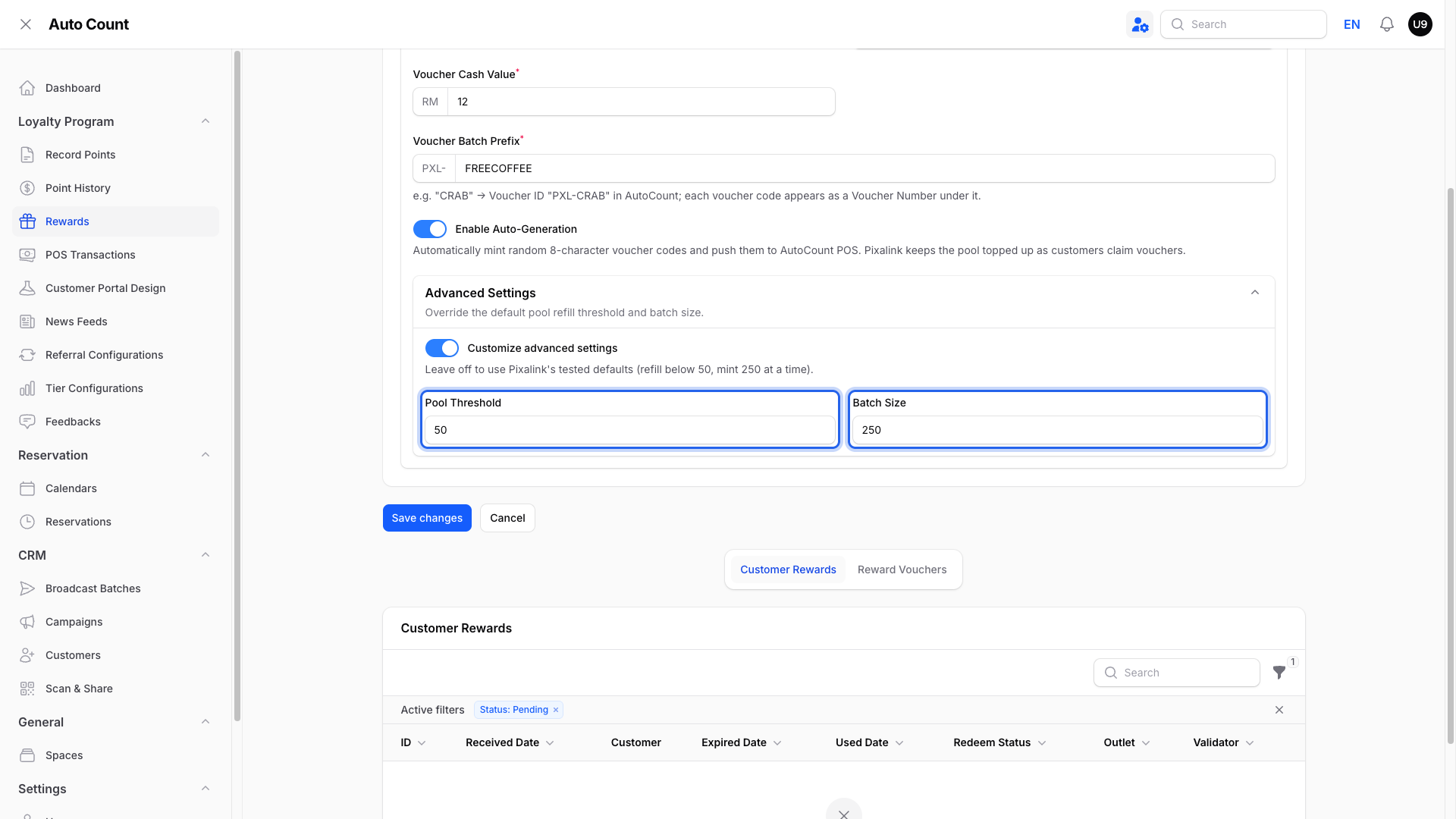Collapse the General section
Image resolution: width=1456 pixels, height=819 pixels.
pos(206,722)
